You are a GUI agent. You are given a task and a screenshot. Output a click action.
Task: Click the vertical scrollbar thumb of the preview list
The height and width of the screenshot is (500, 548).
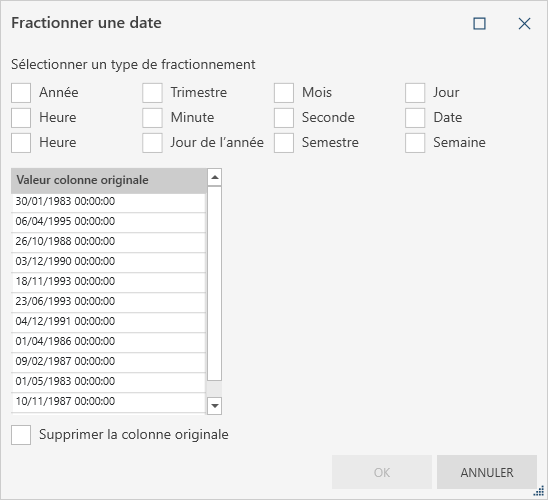[x=215, y=283]
